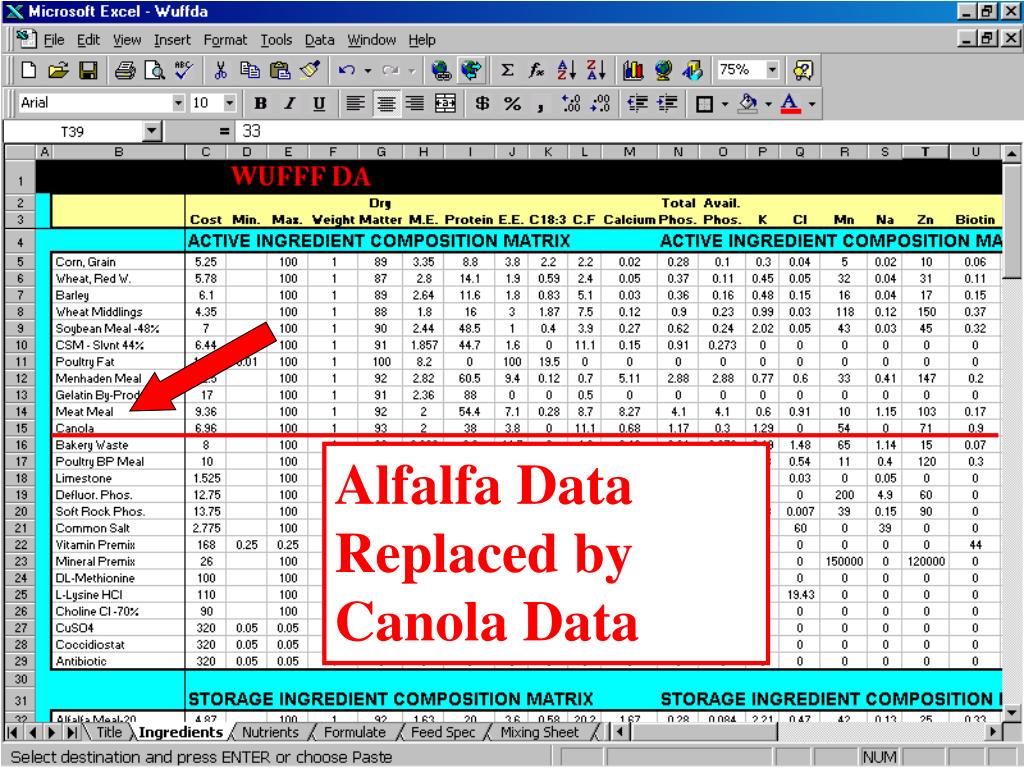
Task: Toggle Underline formatting
Action: point(319,103)
